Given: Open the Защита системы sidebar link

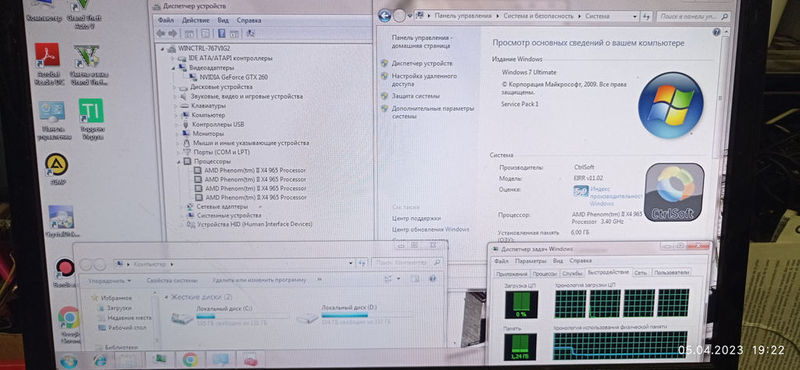Looking at the screenshot, I should 415,95.
